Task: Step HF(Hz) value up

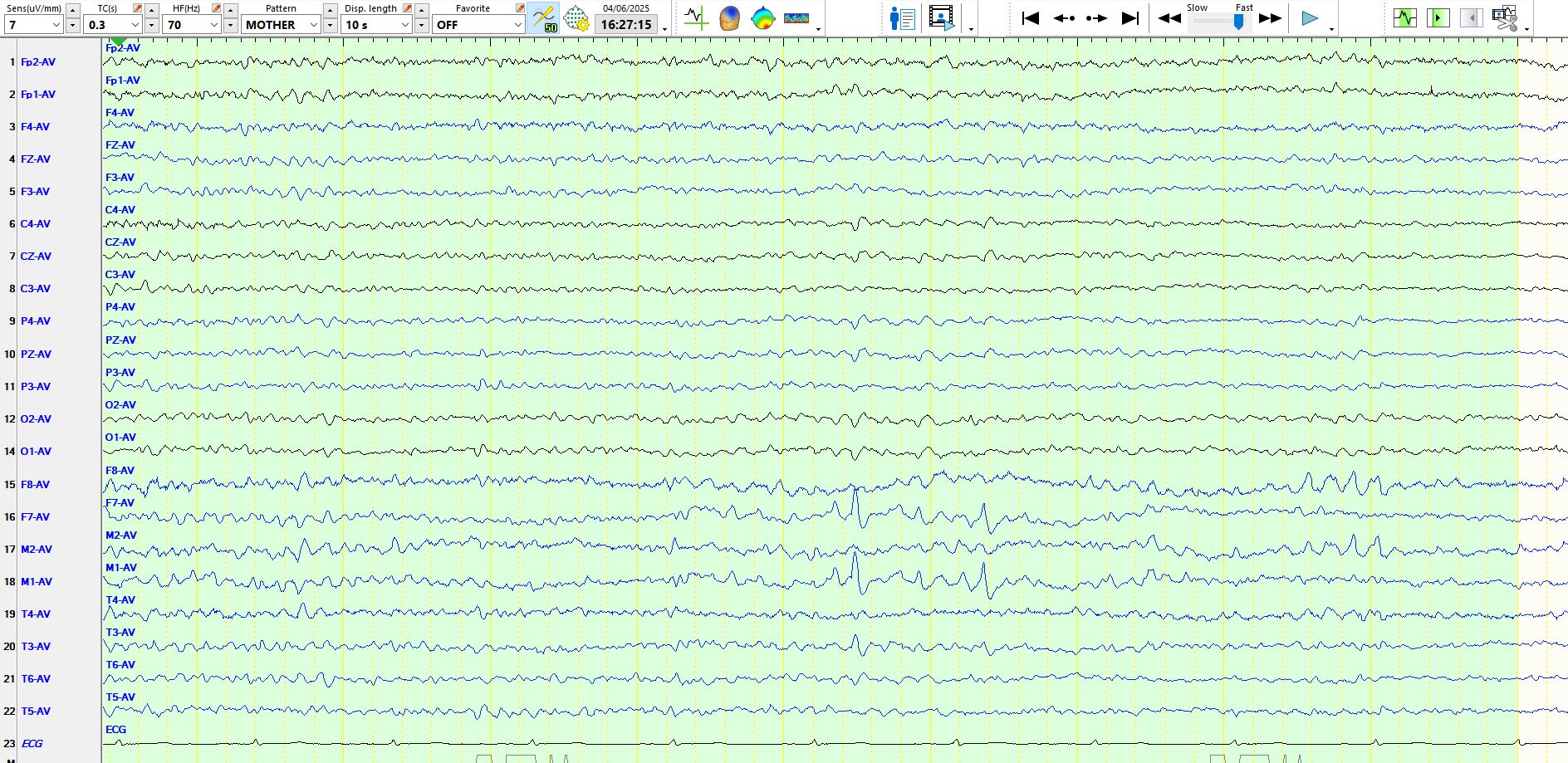Action: pos(231,10)
